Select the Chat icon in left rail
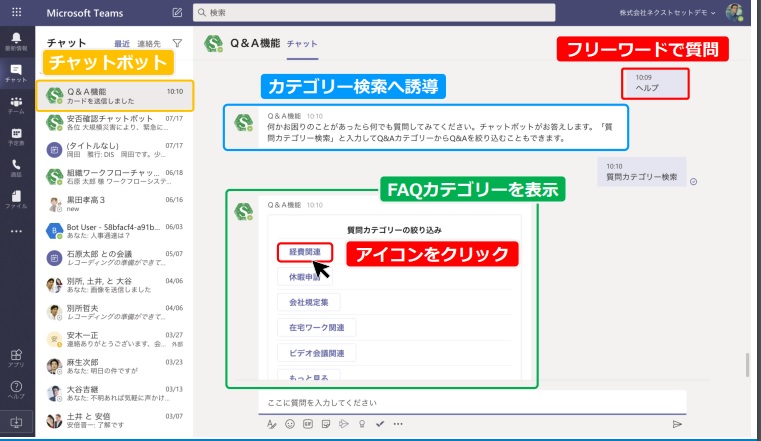This screenshot has width=761, height=441. point(16,73)
